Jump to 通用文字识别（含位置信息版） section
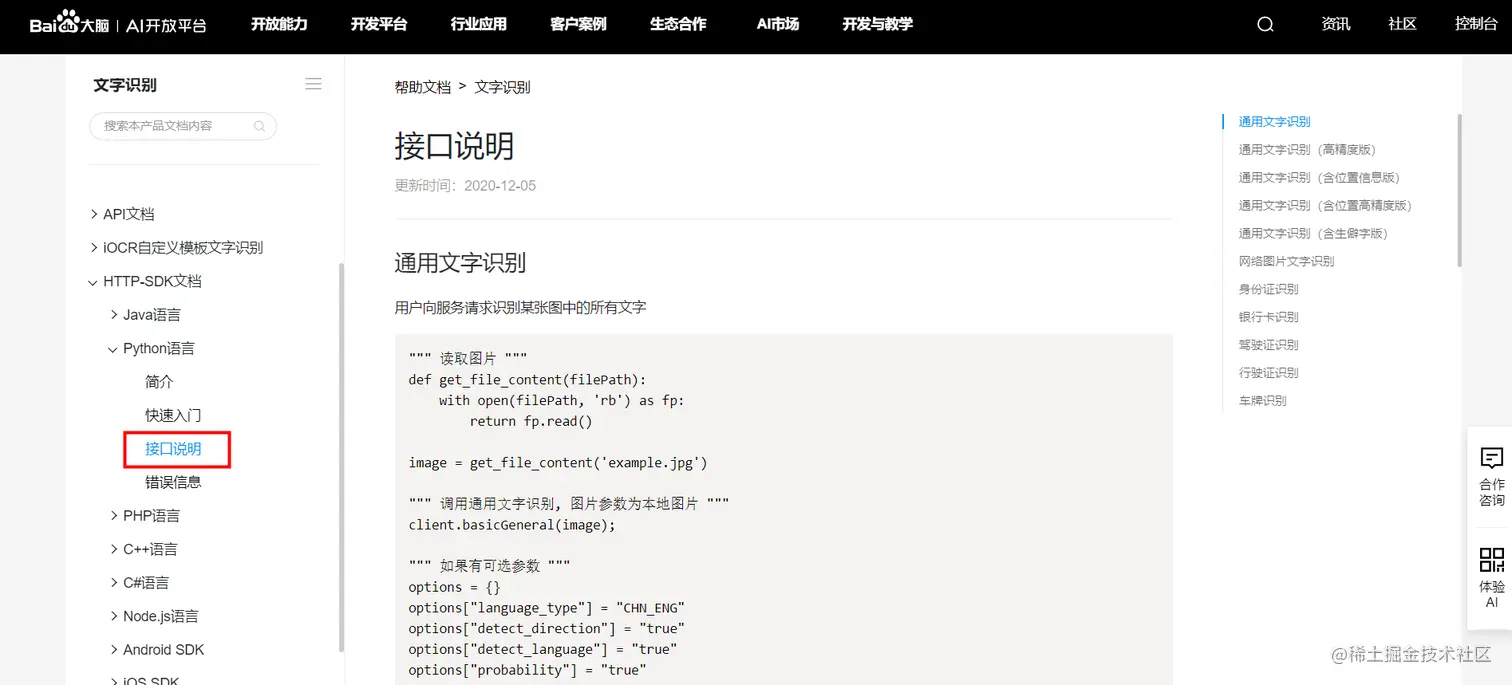 point(1319,178)
